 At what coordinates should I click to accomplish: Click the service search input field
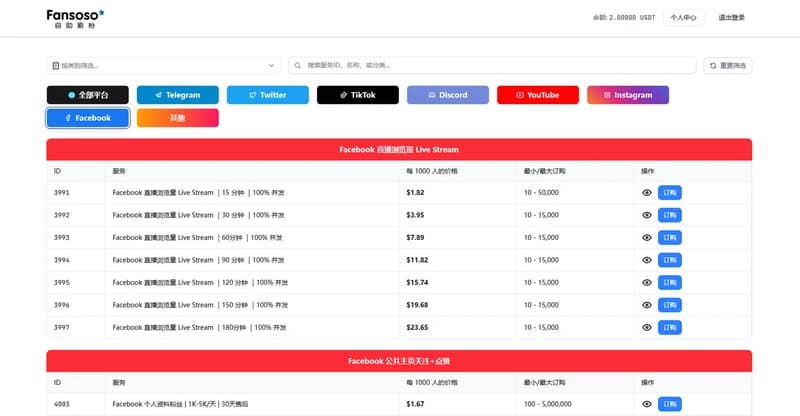coord(492,65)
